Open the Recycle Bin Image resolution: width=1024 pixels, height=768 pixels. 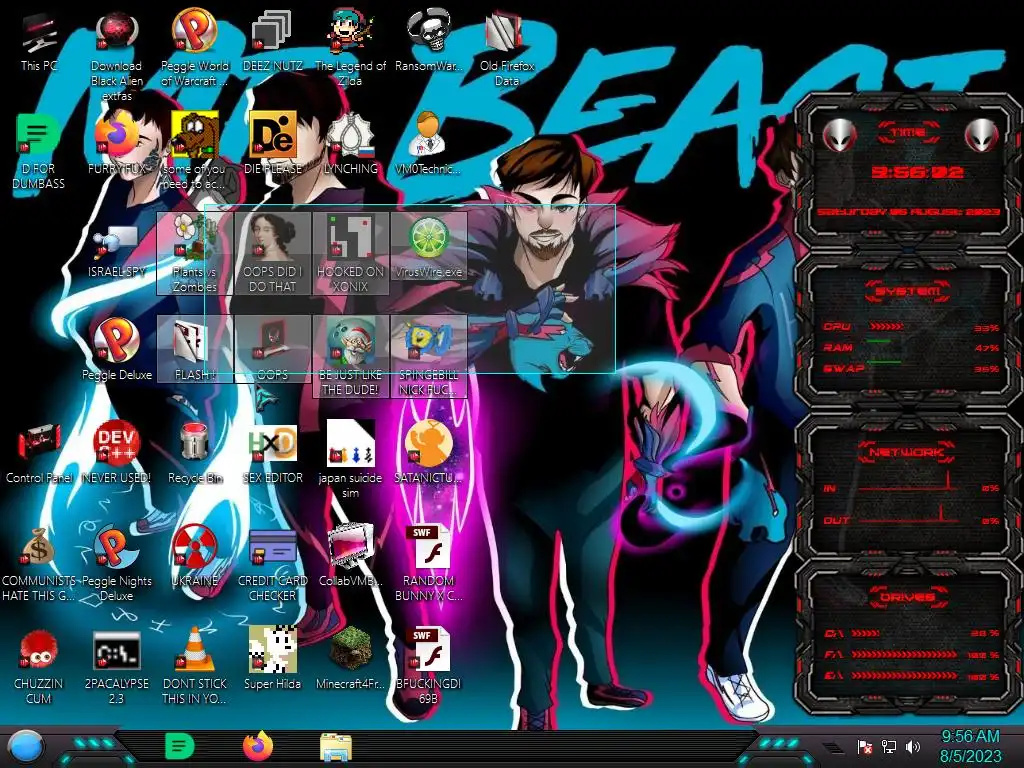[x=195, y=453]
